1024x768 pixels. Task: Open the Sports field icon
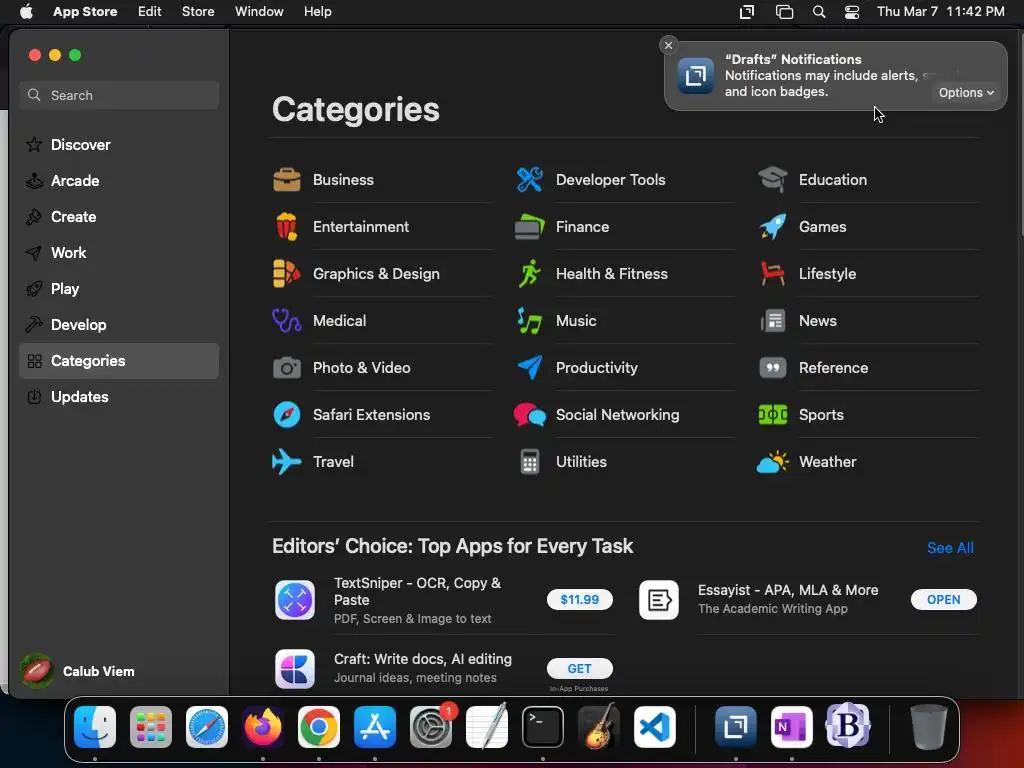(x=773, y=415)
